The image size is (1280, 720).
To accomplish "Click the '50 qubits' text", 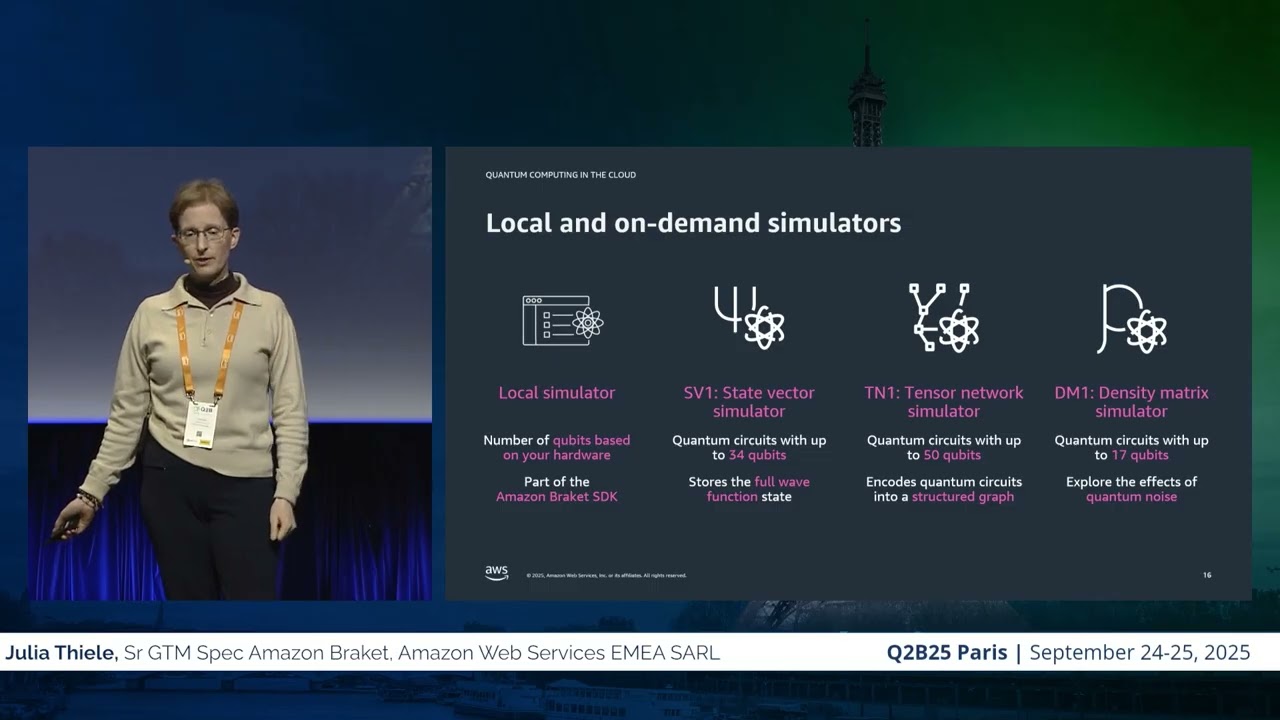I will pos(952,455).
